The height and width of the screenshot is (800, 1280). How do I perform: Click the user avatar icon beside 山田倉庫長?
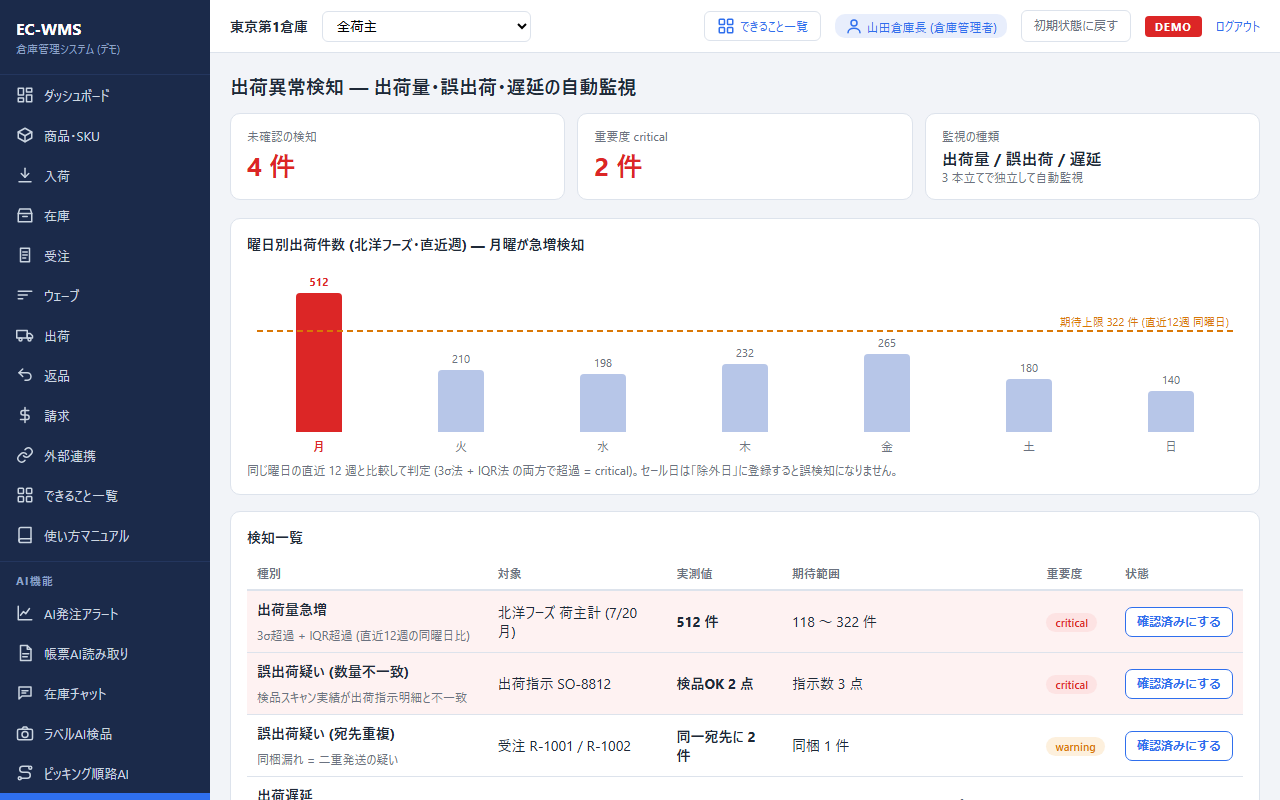(x=854, y=27)
